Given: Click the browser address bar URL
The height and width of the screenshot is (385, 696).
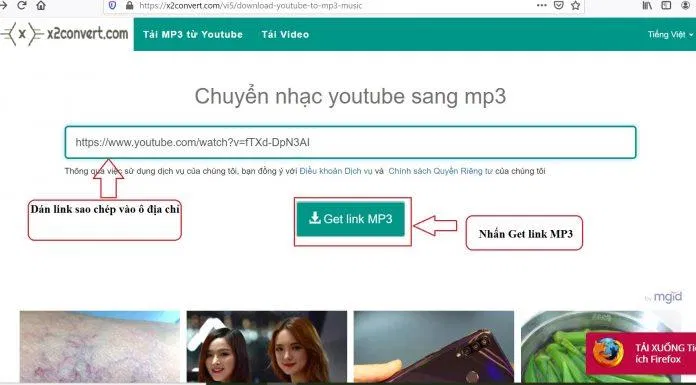Looking at the screenshot, I should 251,5.
